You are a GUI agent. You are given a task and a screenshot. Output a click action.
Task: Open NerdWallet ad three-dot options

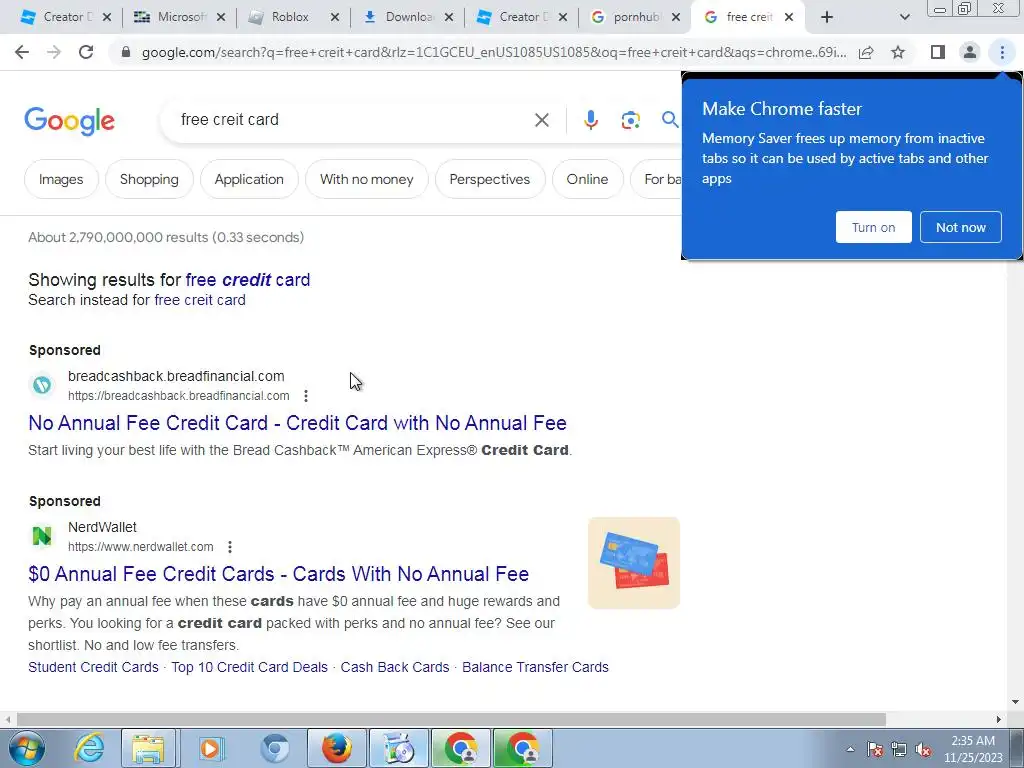[x=230, y=547]
